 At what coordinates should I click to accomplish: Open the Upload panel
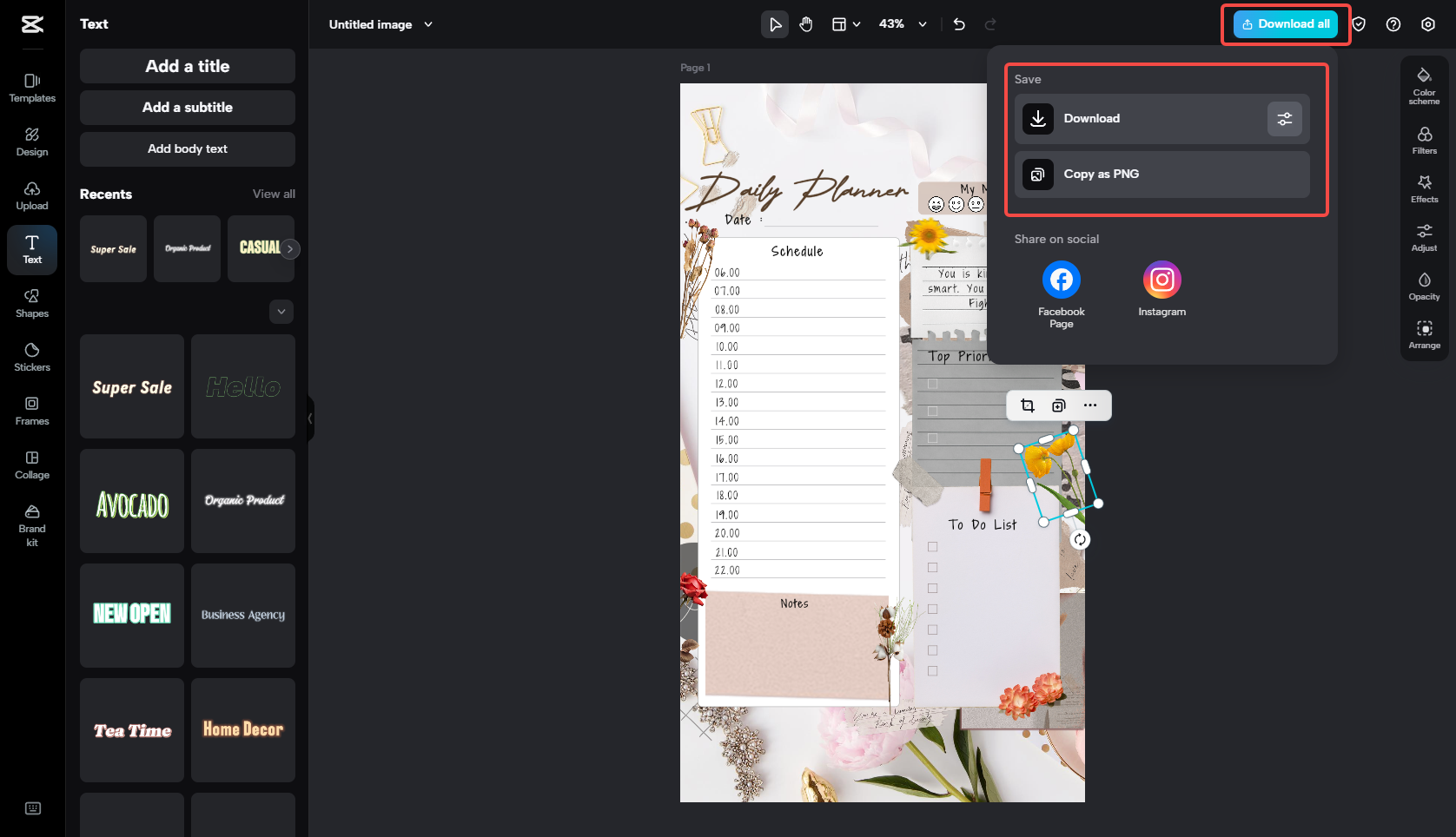tap(32, 195)
